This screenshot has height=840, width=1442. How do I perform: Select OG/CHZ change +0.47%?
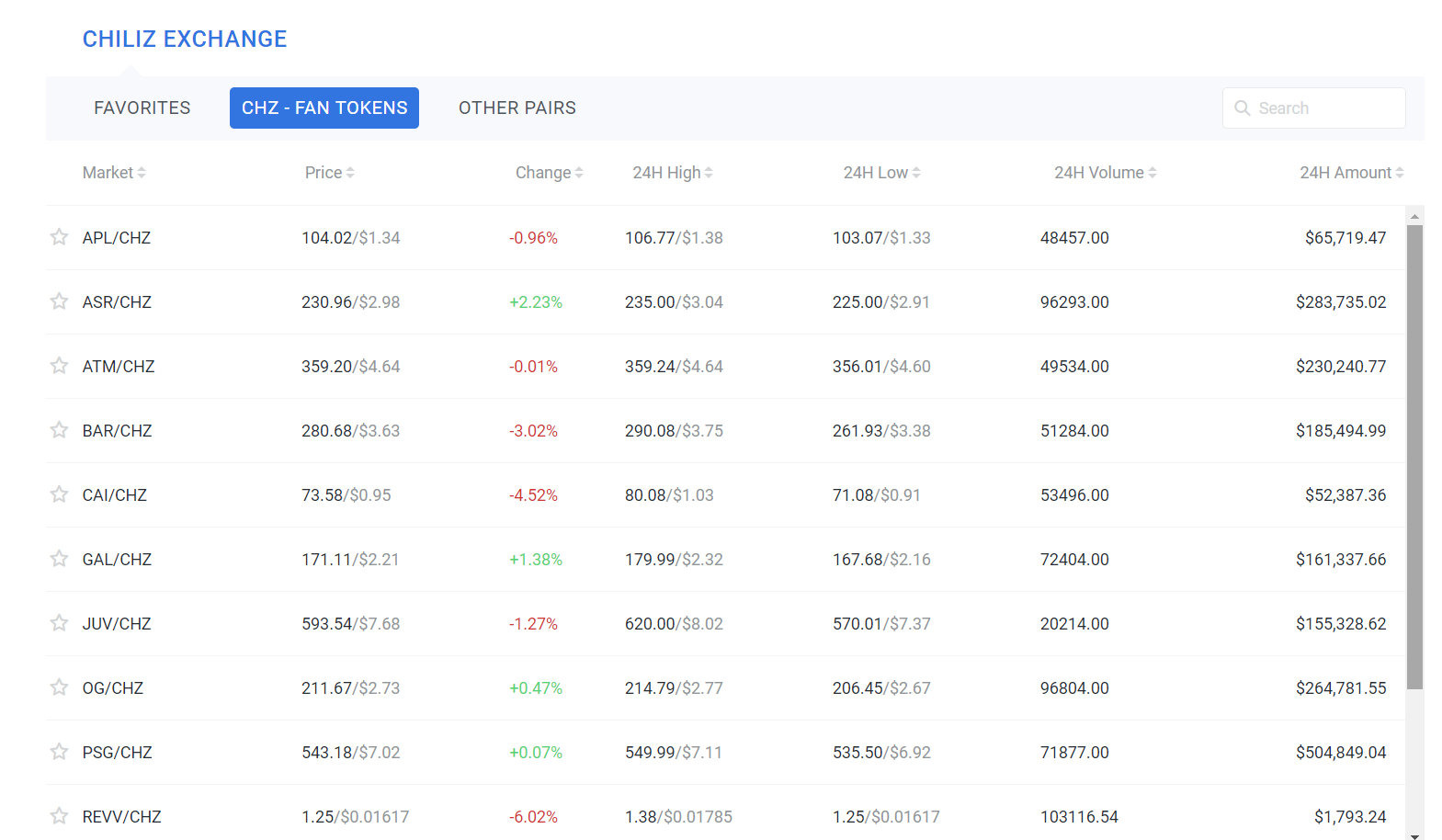(536, 687)
